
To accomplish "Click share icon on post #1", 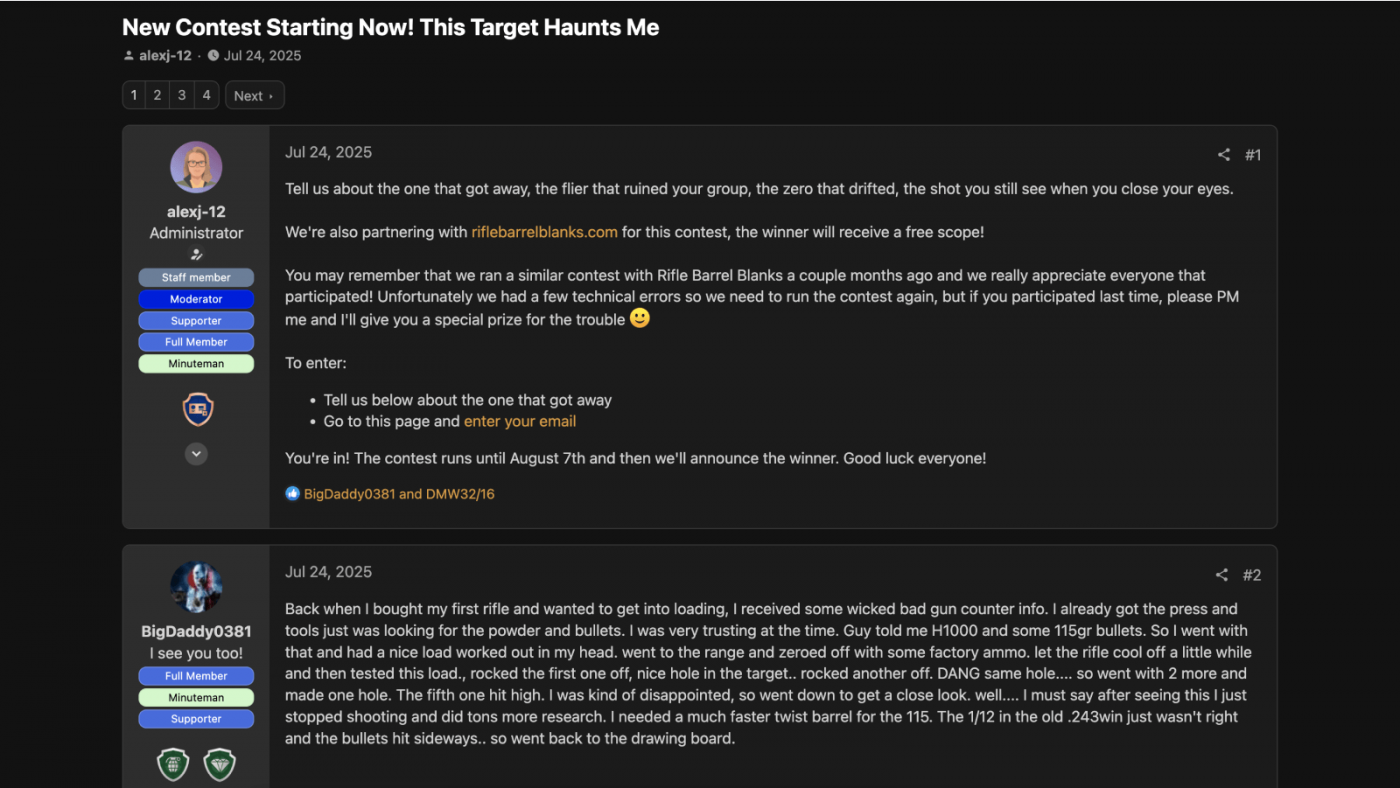I will [1223, 155].
